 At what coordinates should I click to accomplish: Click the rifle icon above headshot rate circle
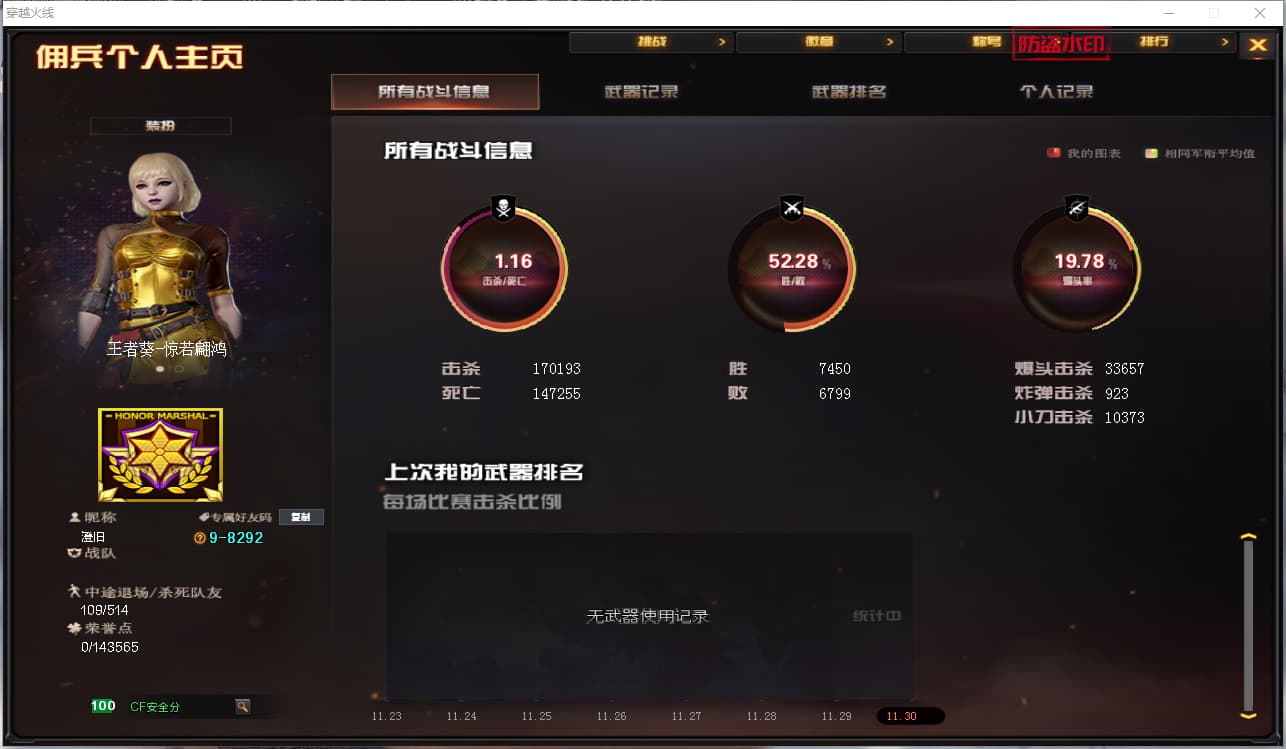pyautogui.click(x=1077, y=209)
